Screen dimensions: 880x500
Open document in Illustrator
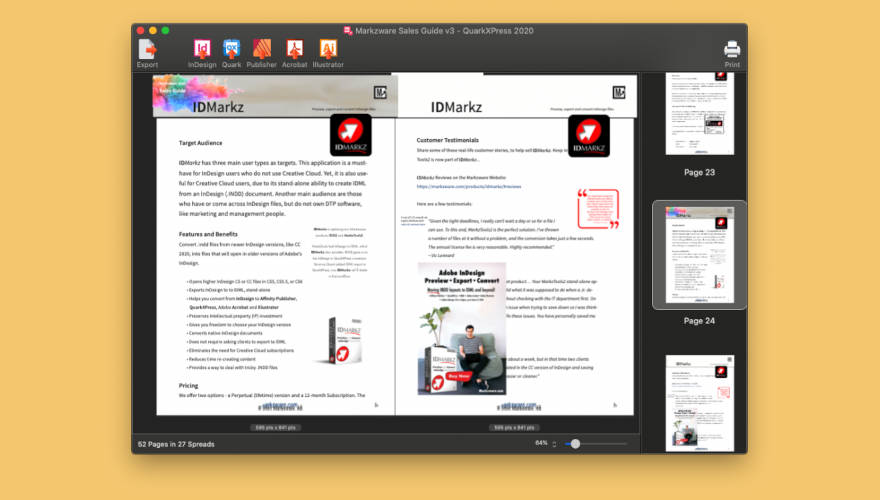pyautogui.click(x=328, y=54)
